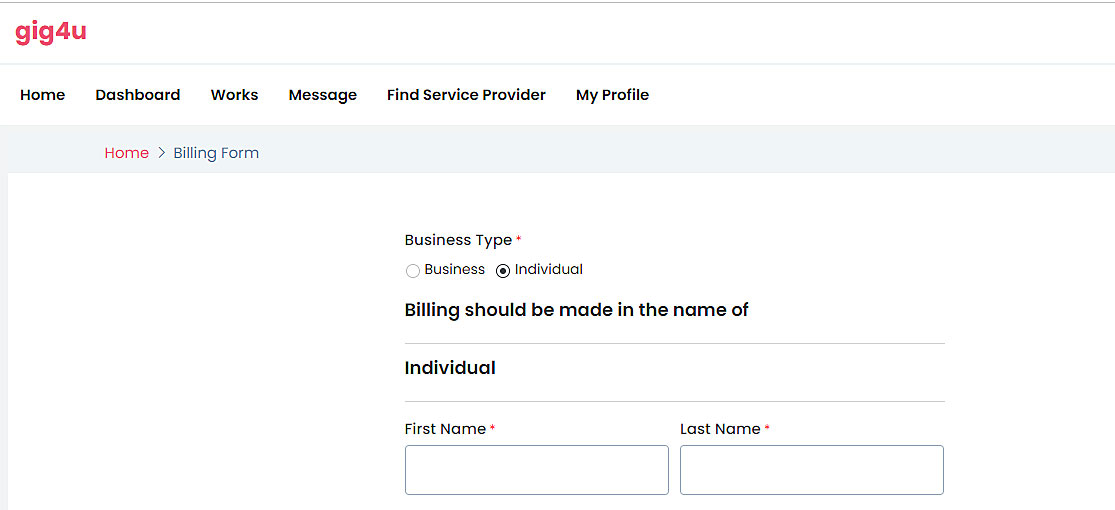Click the breadcrumb chevron separator
This screenshot has height=510, width=1115.
[x=161, y=153]
